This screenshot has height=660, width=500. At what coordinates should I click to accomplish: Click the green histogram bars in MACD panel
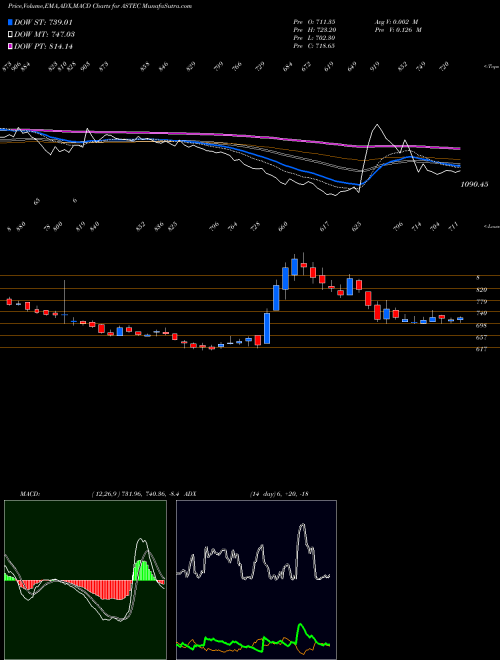point(143,571)
